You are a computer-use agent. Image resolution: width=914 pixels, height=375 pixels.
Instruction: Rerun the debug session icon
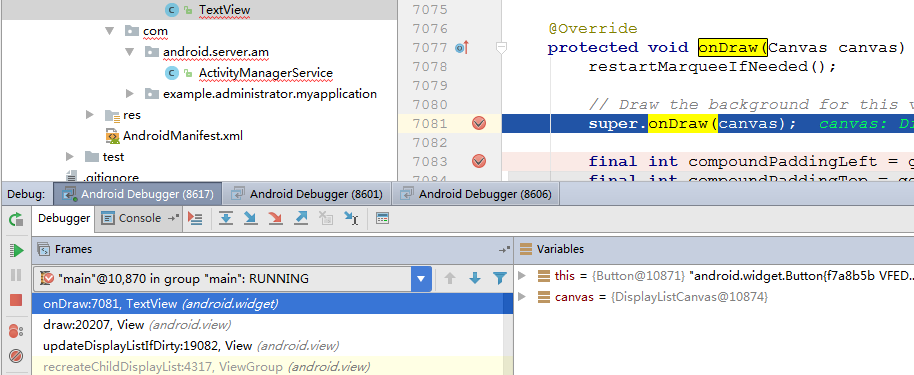point(16,220)
